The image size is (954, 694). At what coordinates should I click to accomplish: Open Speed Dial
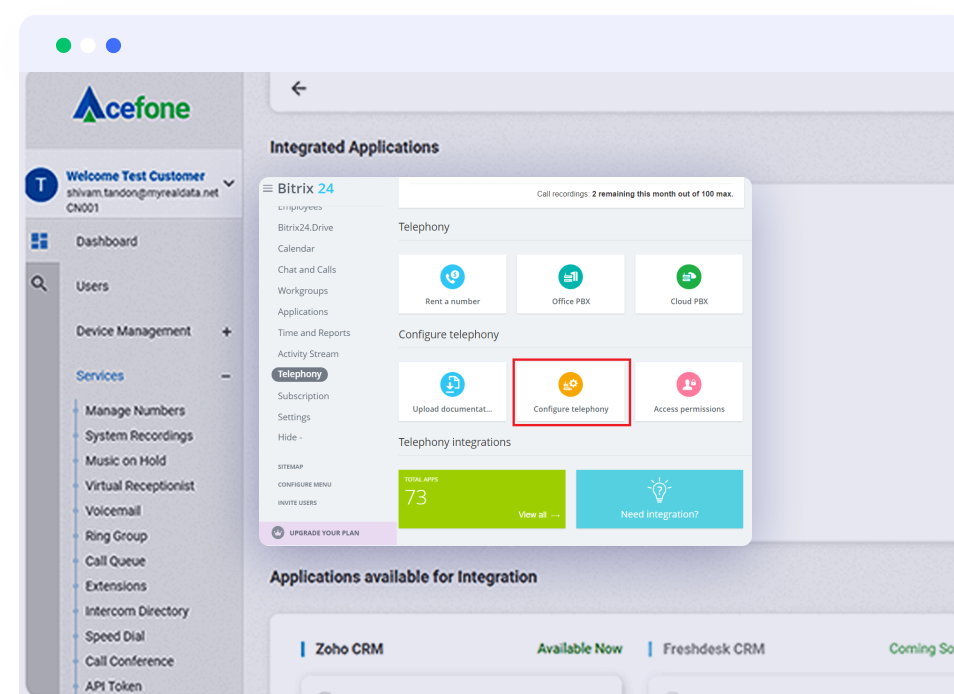[115, 636]
